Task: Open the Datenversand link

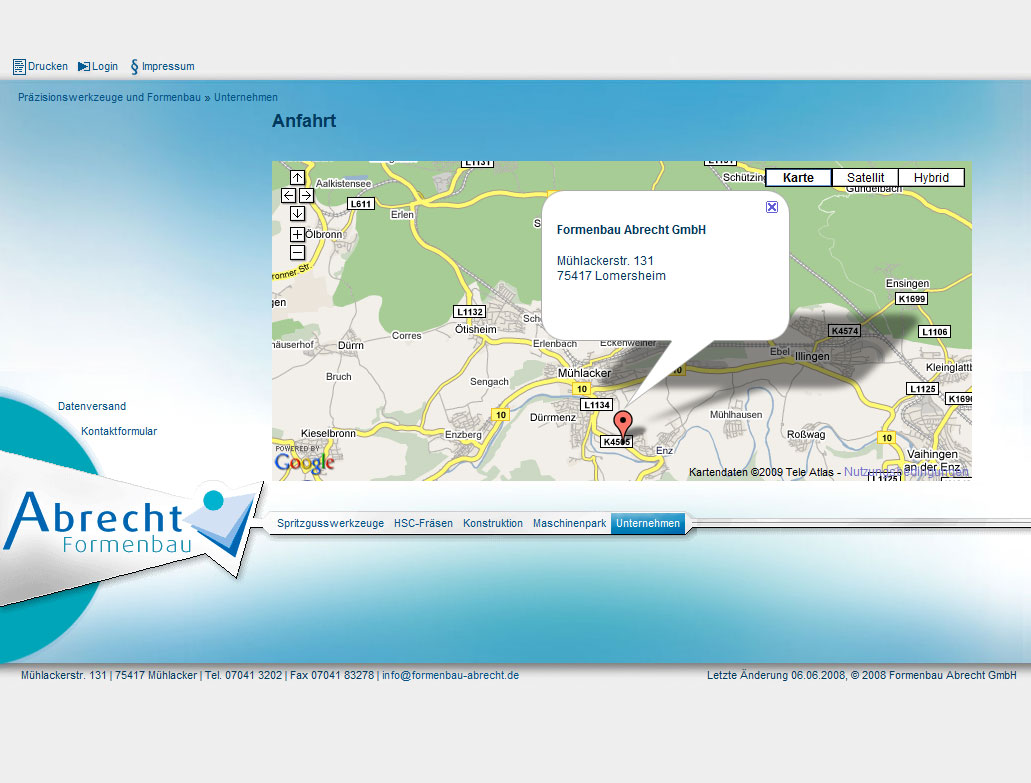Action: (92, 406)
